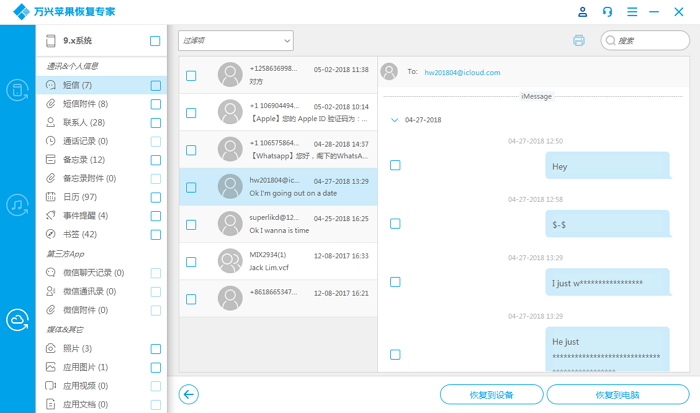Open the user account icon

point(582,12)
